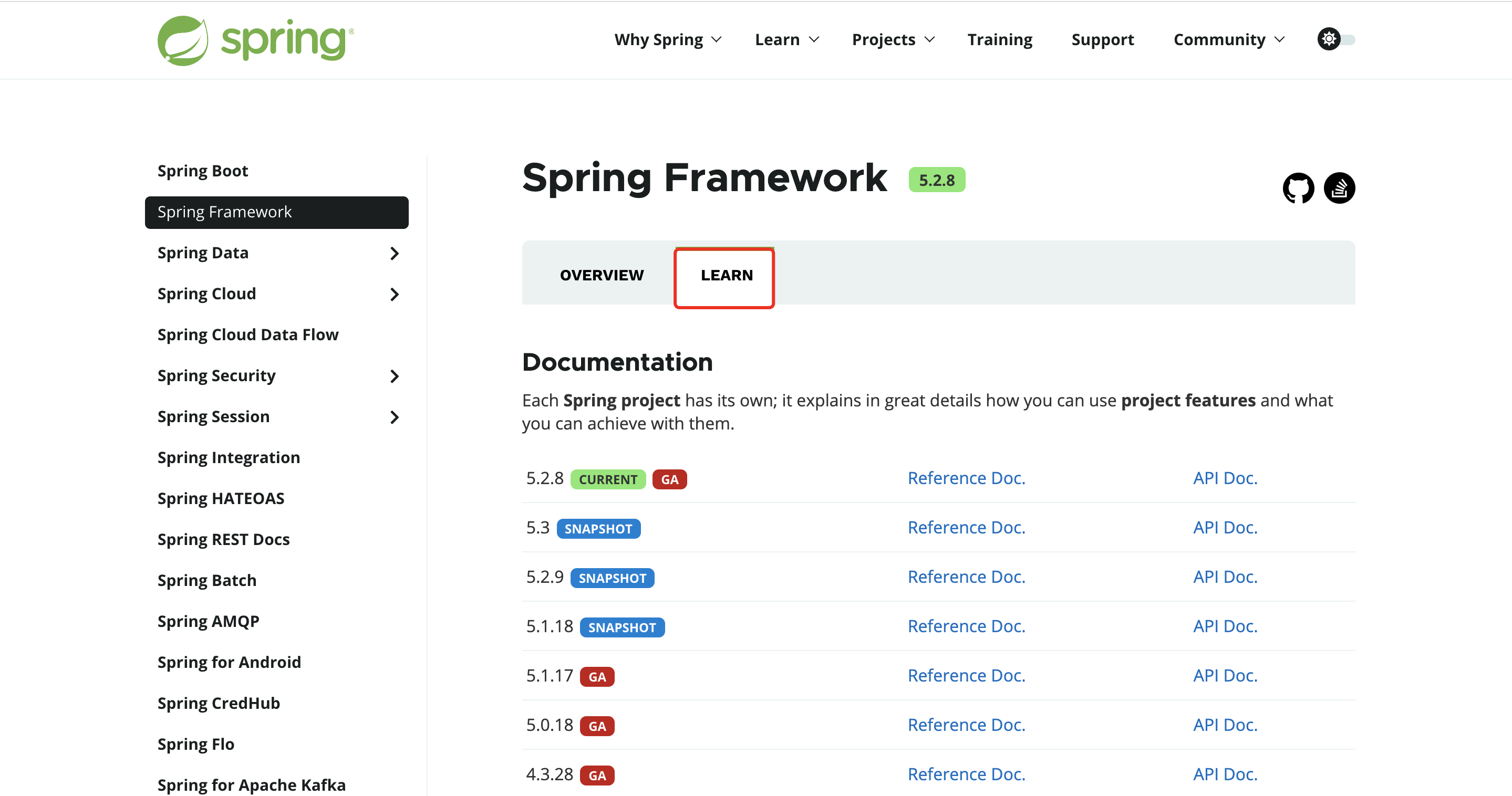Open the Stack Overflow icon
The width and height of the screenshot is (1512, 796).
(x=1340, y=187)
